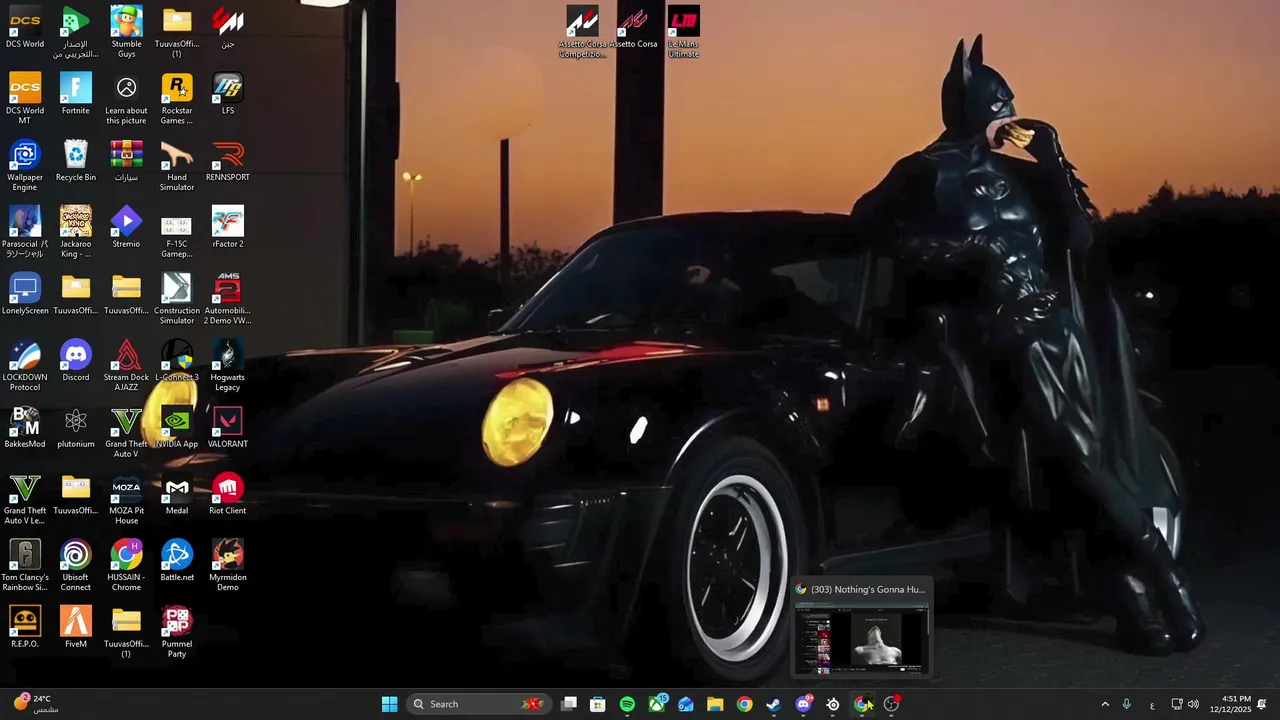Open the Learn about this picture icon

tap(126, 98)
